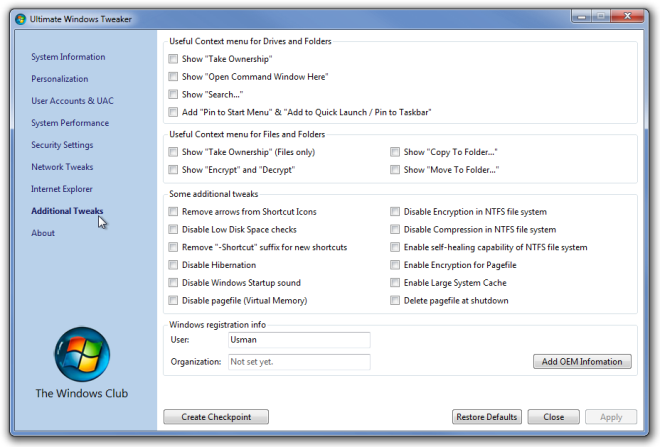Tick Disable Windows Startup sound
Image resolution: width=660 pixels, height=447 pixels.
tap(173, 282)
